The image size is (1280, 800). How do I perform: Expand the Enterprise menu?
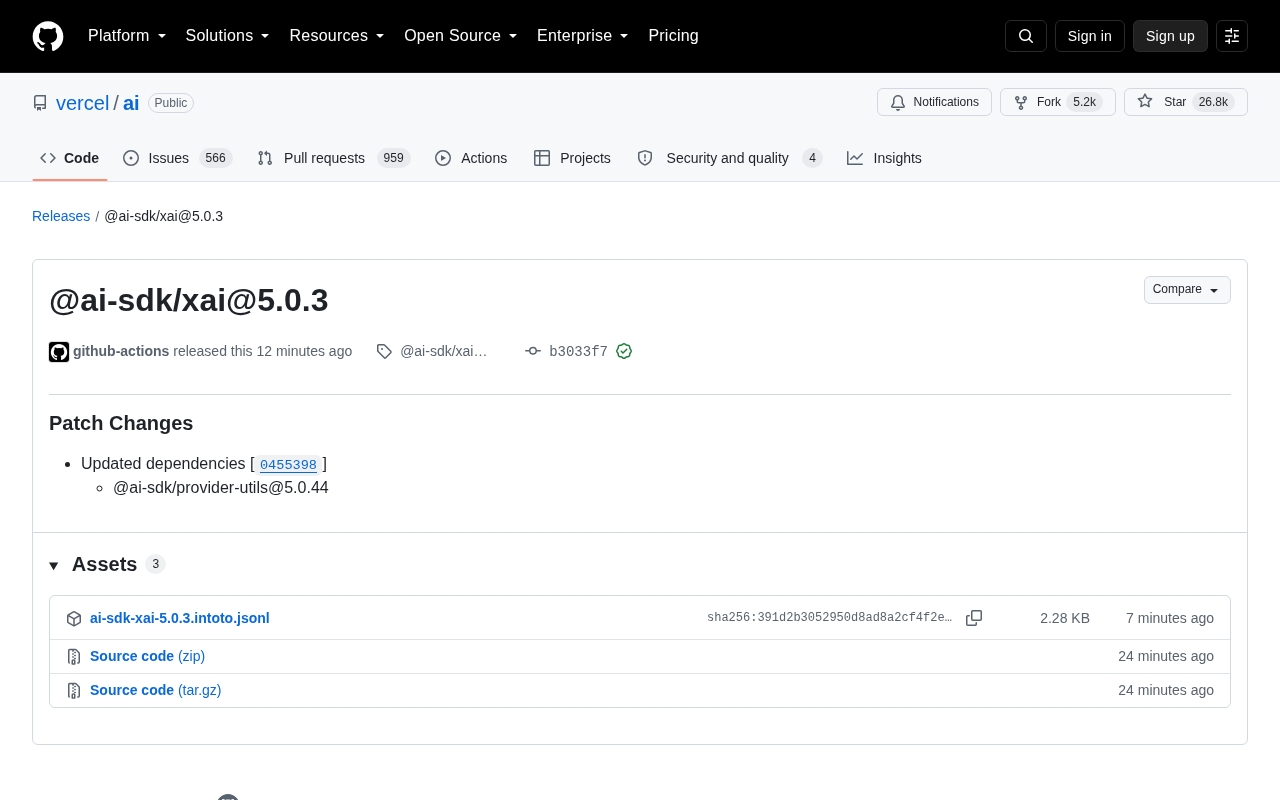[583, 36]
